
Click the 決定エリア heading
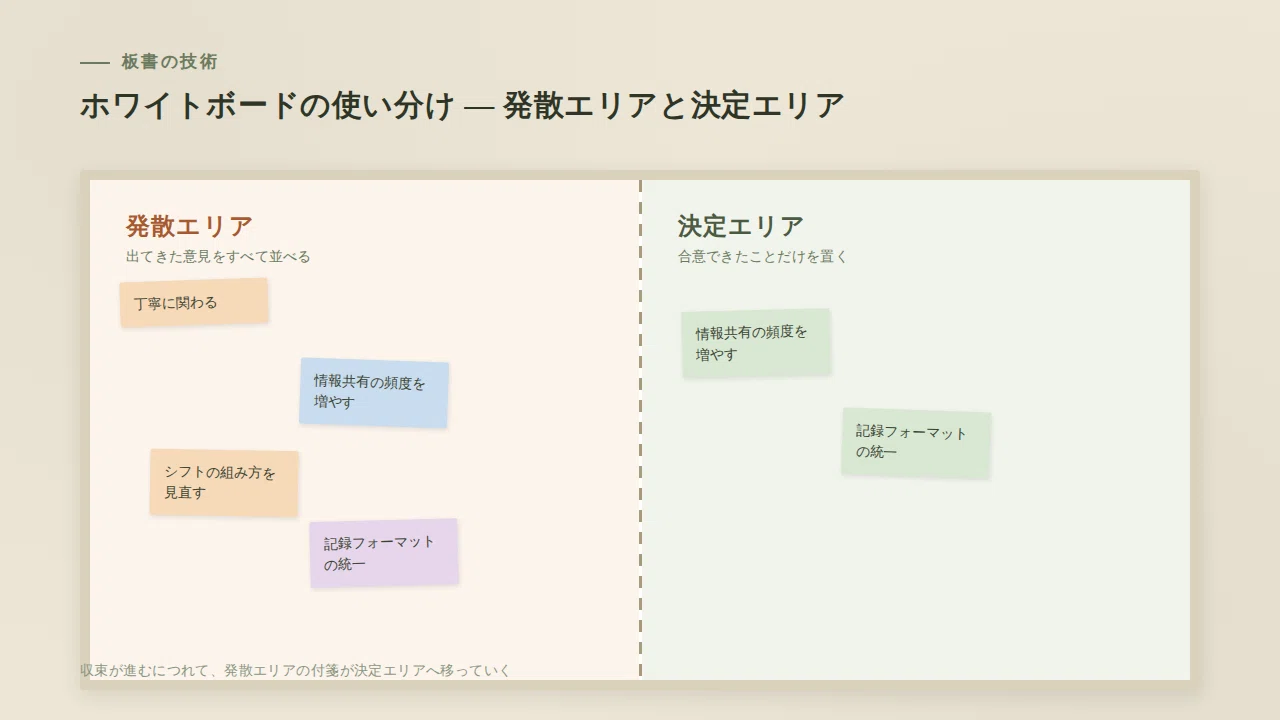tap(740, 226)
